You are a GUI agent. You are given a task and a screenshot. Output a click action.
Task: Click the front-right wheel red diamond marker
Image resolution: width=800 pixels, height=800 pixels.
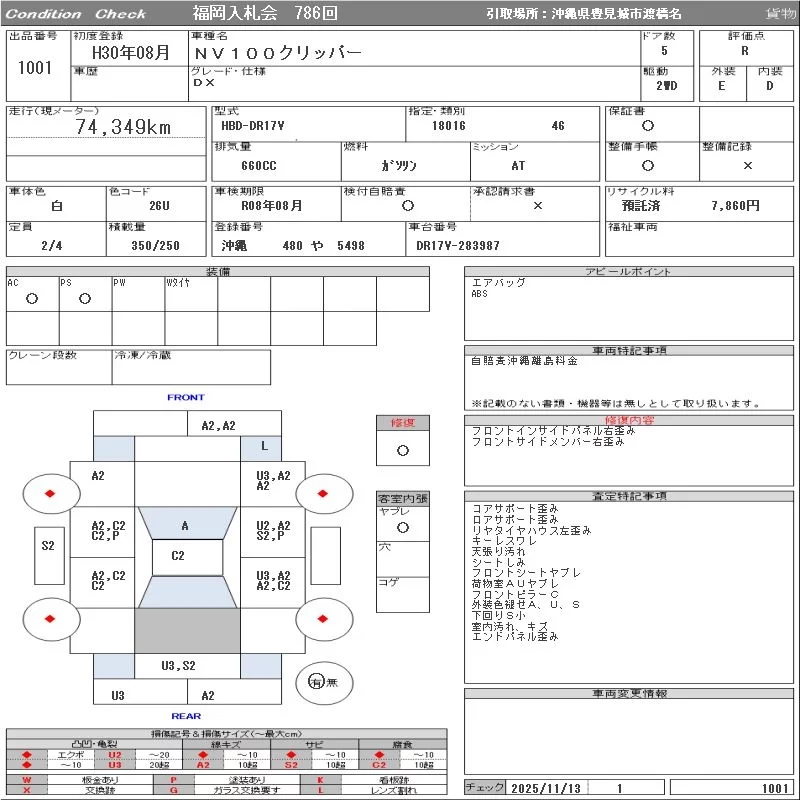(x=324, y=493)
